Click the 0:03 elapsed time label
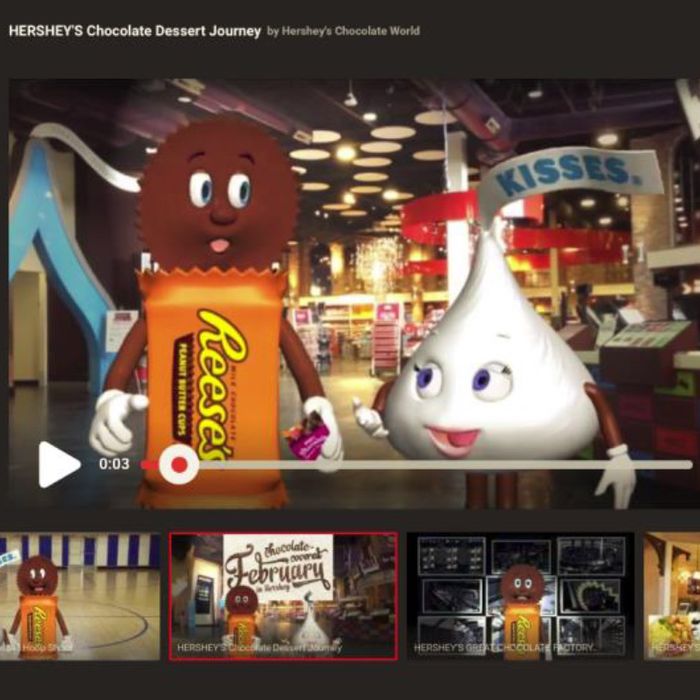The image size is (700, 700). [x=114, y=464]
